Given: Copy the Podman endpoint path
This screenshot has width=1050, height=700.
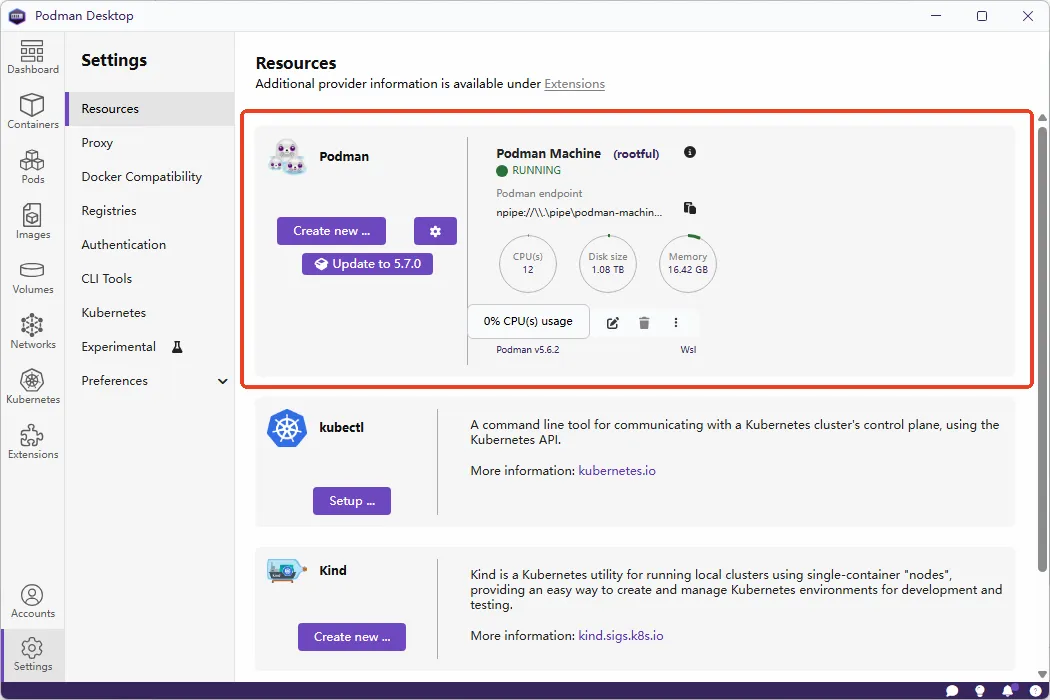Looking at the screenshot, I should [x=690, y=208].
